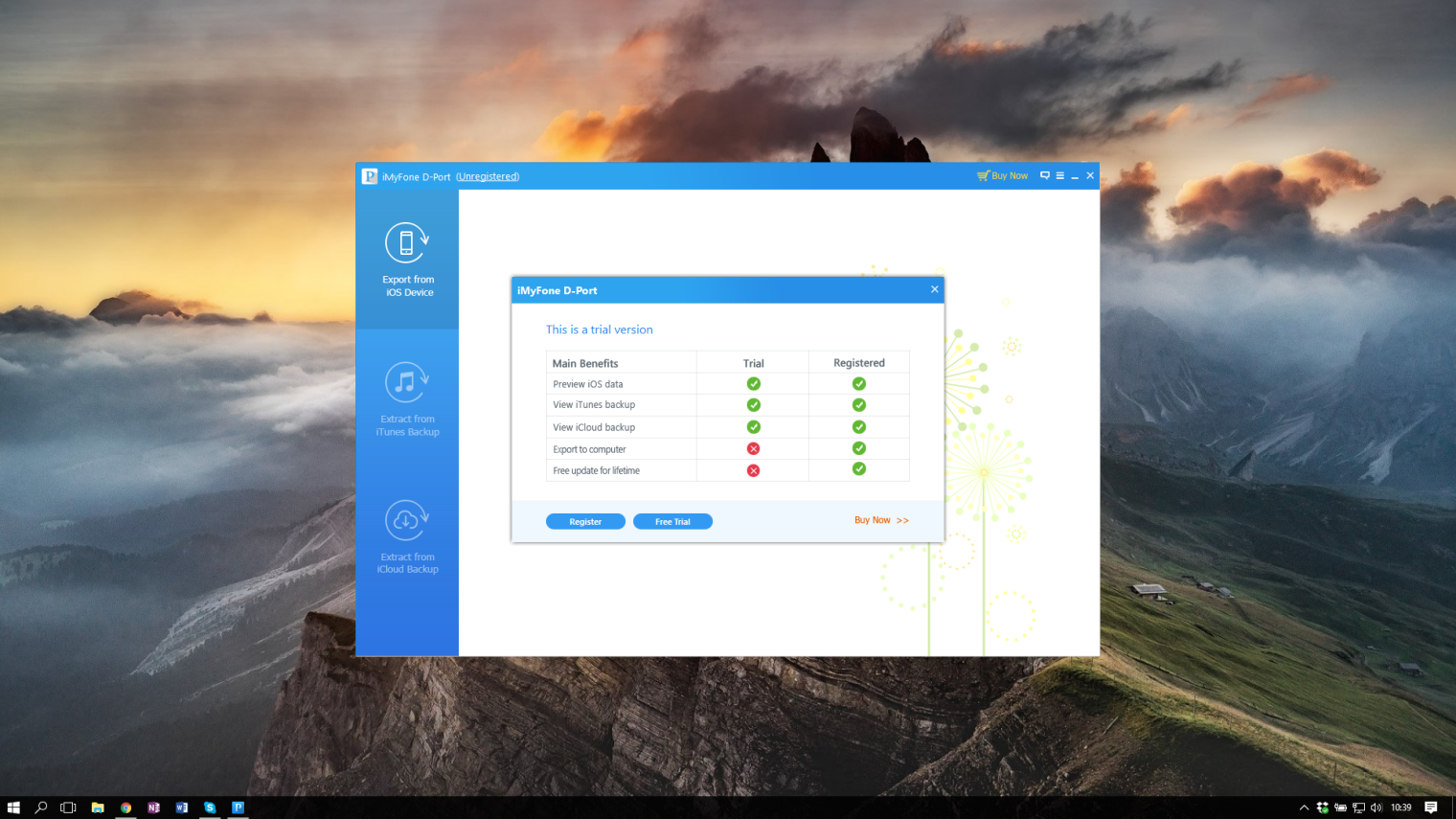Launch Google Chrome from the taskbar
Image resolution: width=1456 pixels, height=819 pixels.
[x=125, y=808]
